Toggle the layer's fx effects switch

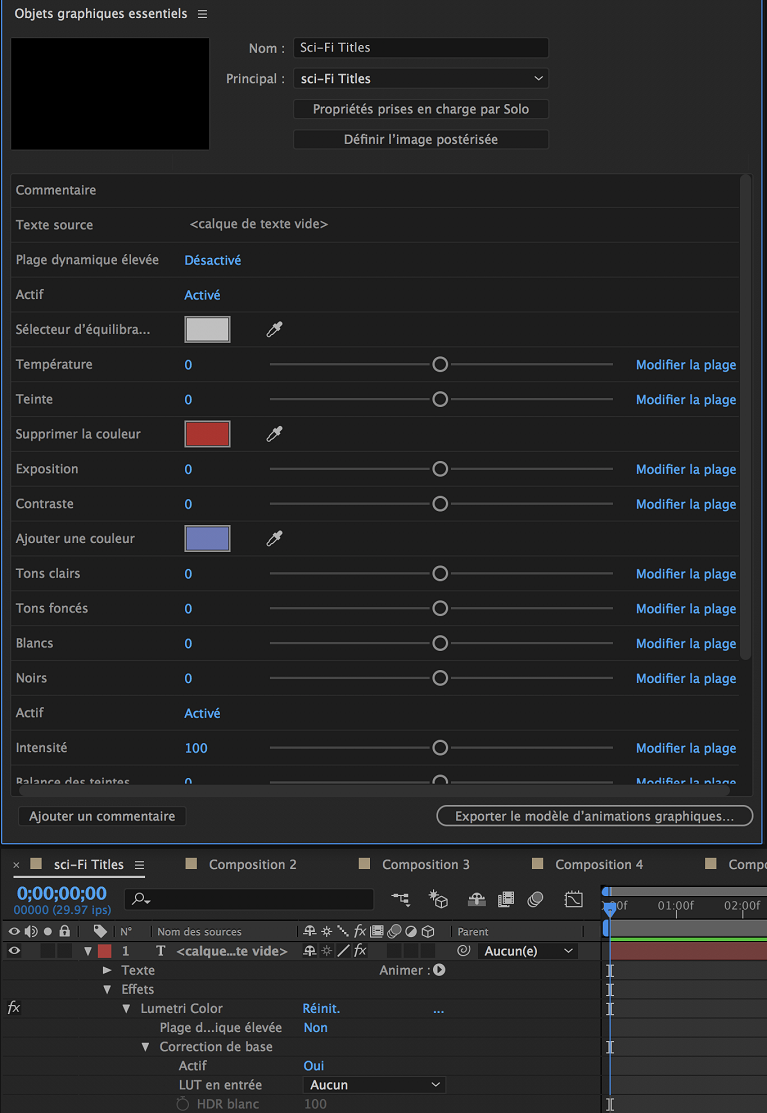point(360,950)
